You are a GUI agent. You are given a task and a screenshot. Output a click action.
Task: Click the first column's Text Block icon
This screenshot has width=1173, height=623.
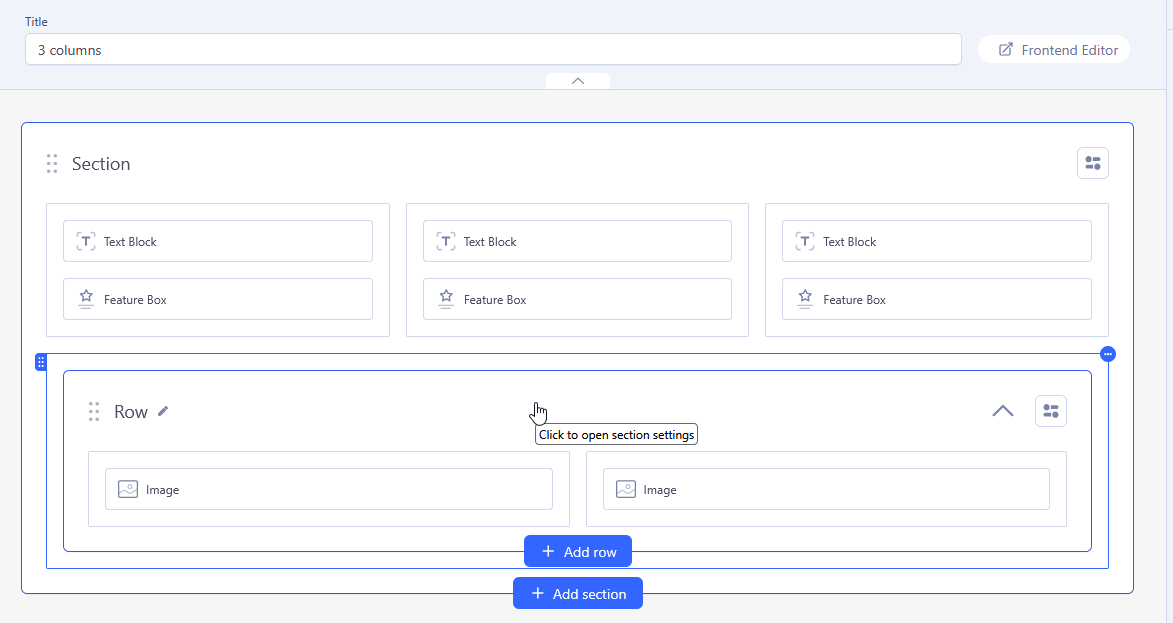(86, 242)
